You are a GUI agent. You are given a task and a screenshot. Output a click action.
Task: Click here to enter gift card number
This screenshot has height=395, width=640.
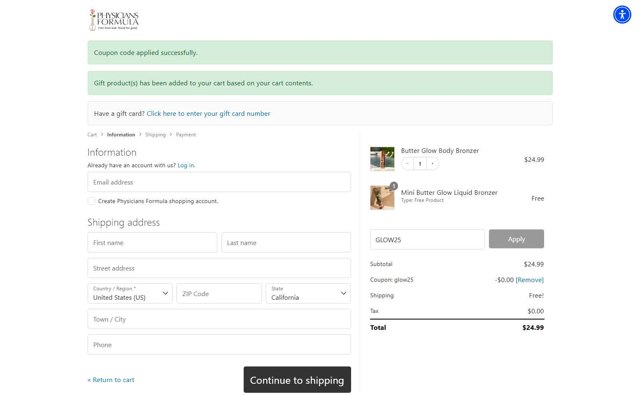(x=208, y=113)
